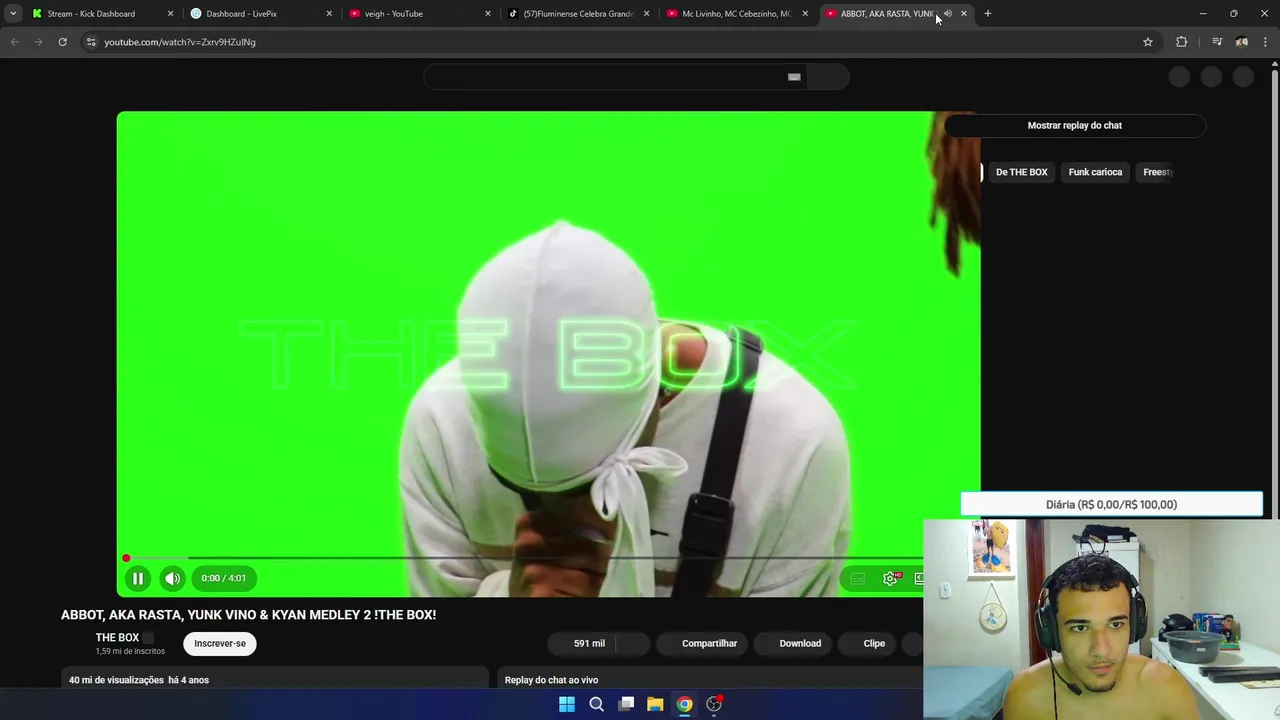Click the video title ABBOT, AKA RASTA

248,615
